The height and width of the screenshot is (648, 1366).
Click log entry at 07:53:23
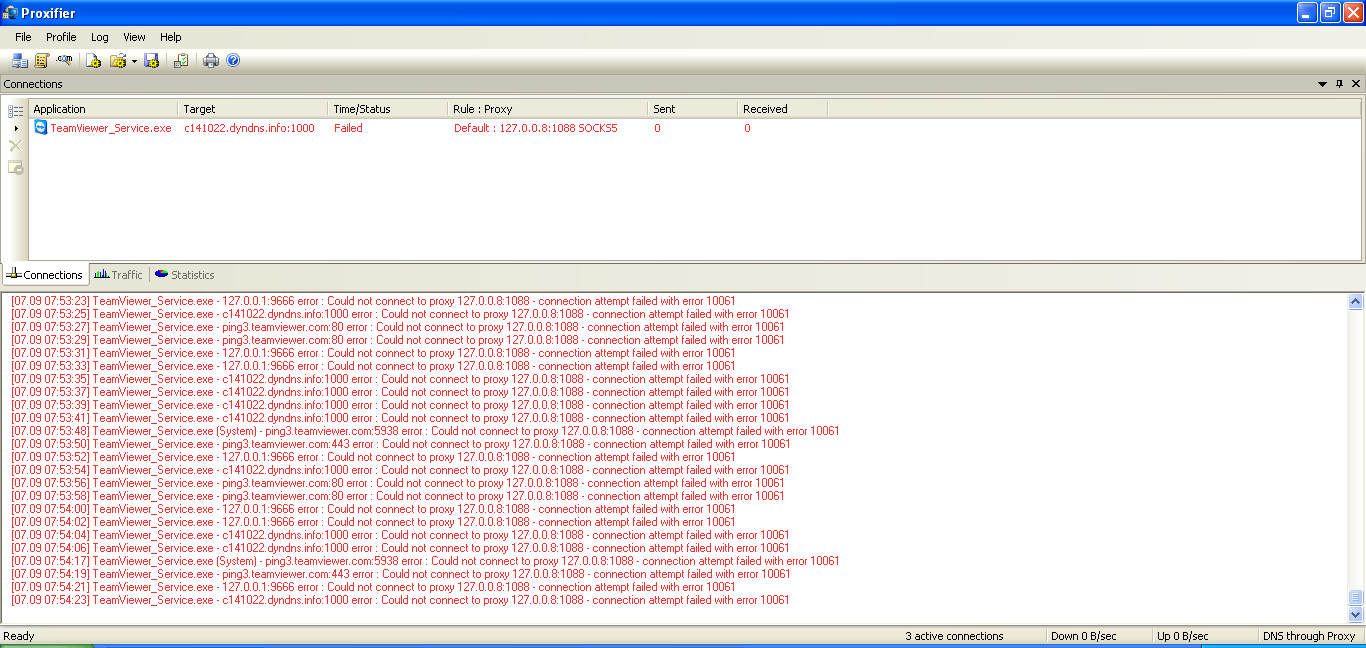coord(373,301)
